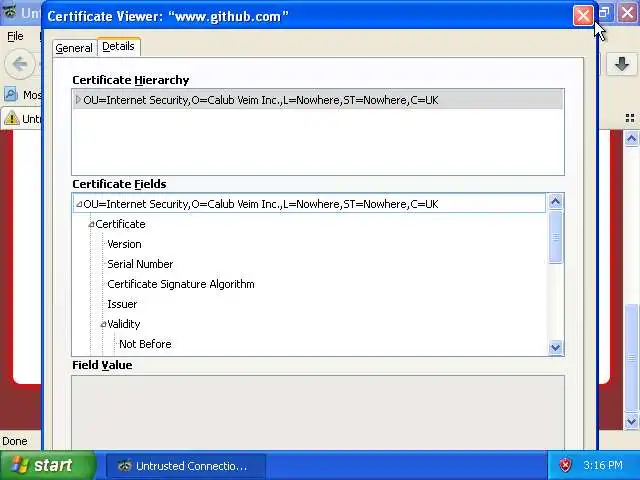Click the taskbar clock showing 3:16 PM
This screenshot has width=640, height=480.
coord(603,465)
